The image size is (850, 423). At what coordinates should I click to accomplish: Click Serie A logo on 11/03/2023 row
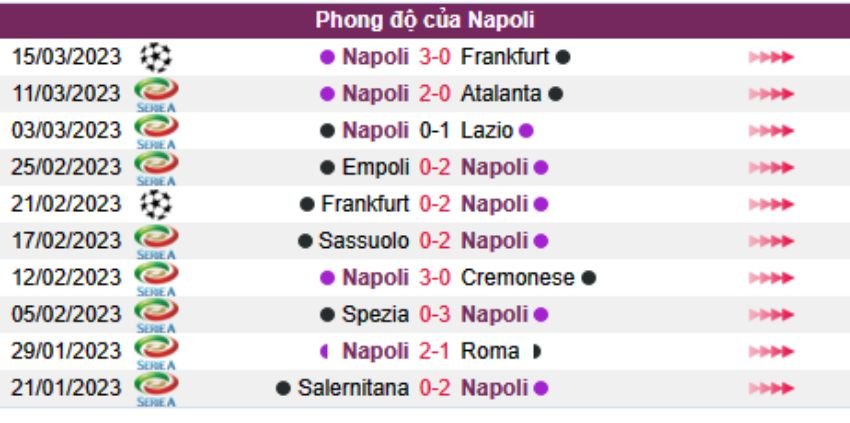tap(155, 94)
